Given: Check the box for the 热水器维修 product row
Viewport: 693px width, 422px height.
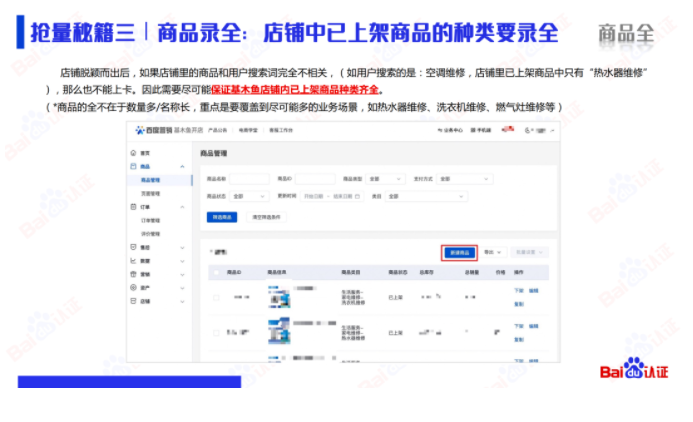Looking at the screenshot, I should [x=216, y=333].
